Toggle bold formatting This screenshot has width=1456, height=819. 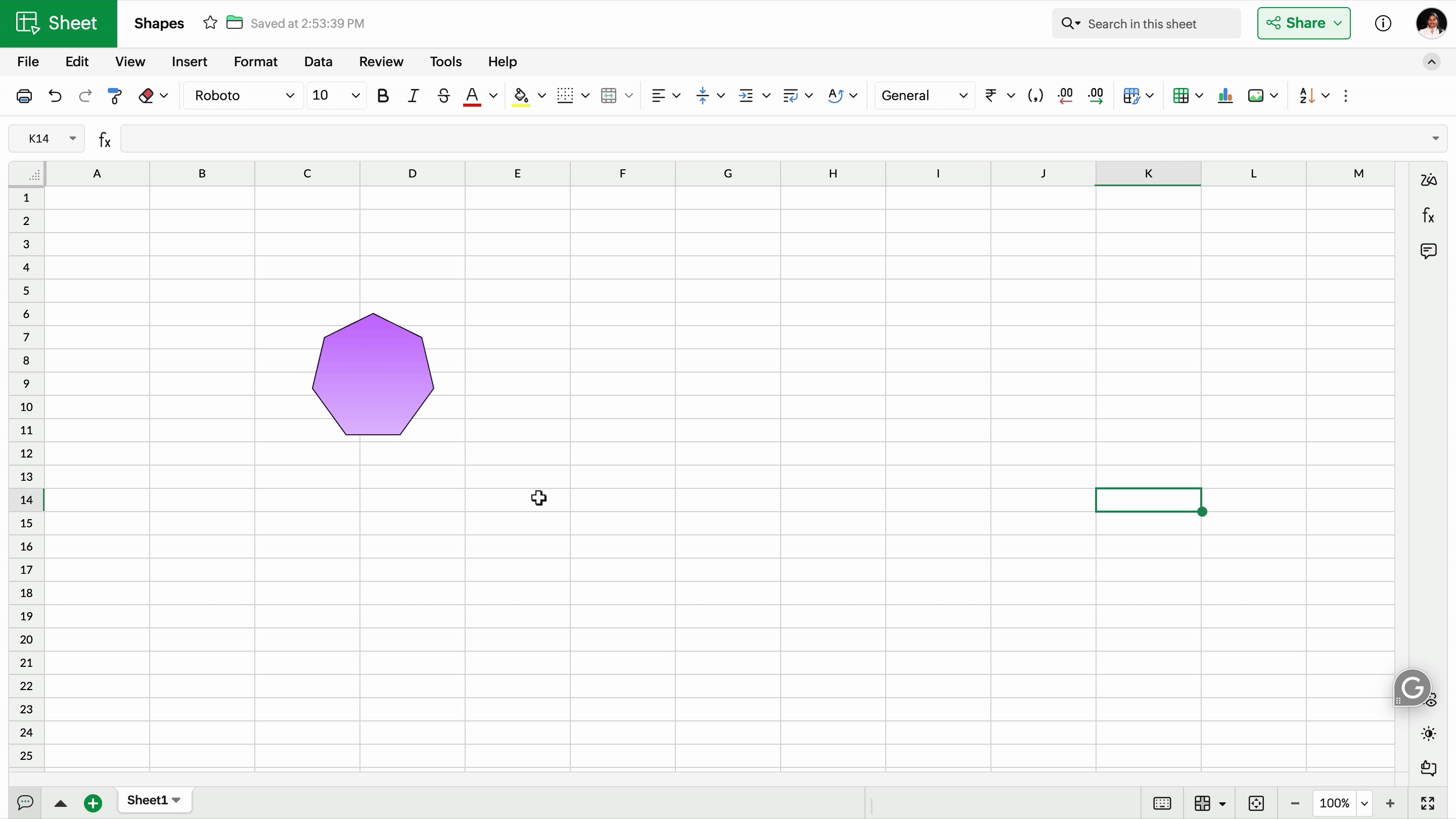pyautogui.click(x=383, y=96)
